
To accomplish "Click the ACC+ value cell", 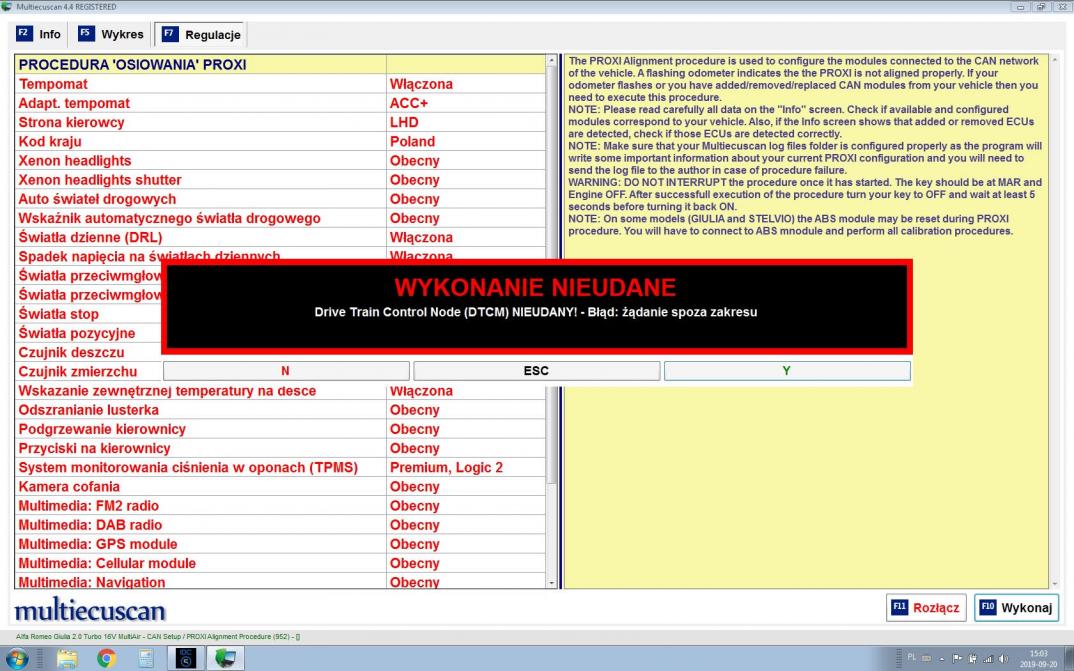I will [x=466, y=103].
